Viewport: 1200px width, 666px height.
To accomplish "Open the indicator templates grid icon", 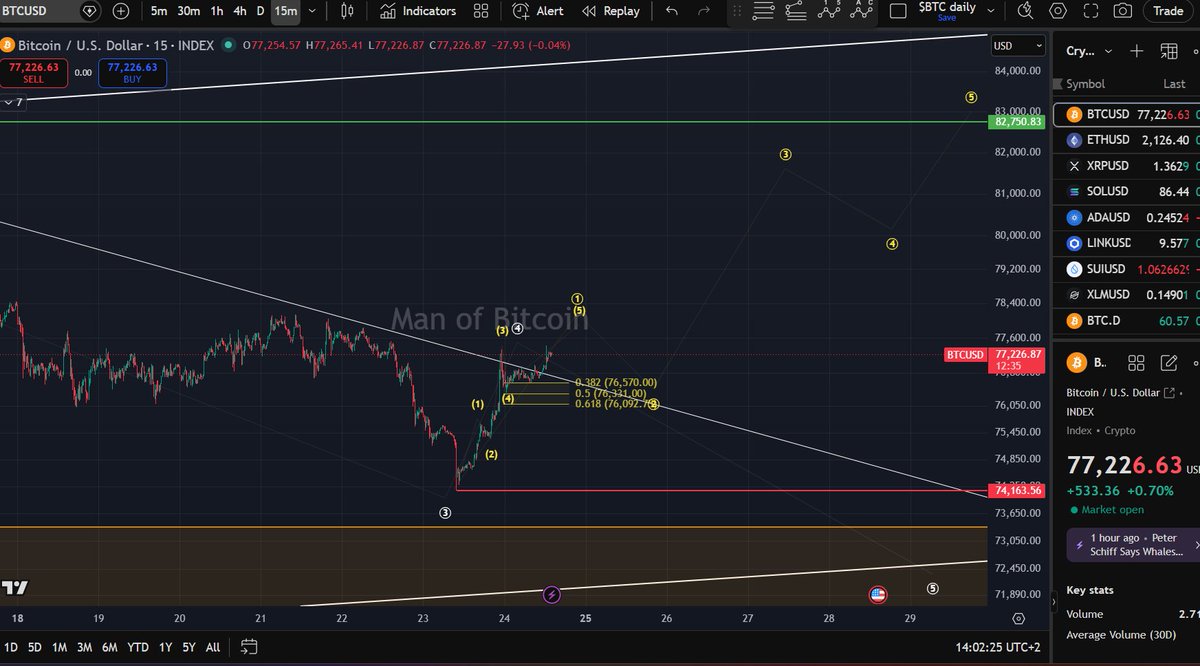I will [x=481, y=11].
